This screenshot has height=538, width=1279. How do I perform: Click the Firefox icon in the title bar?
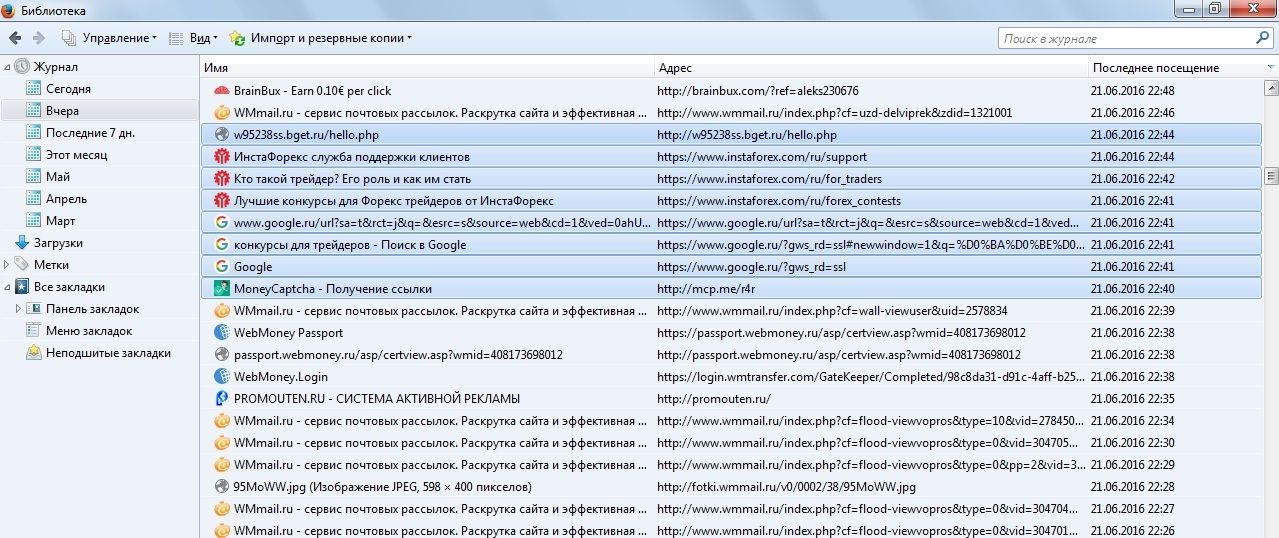10,10
